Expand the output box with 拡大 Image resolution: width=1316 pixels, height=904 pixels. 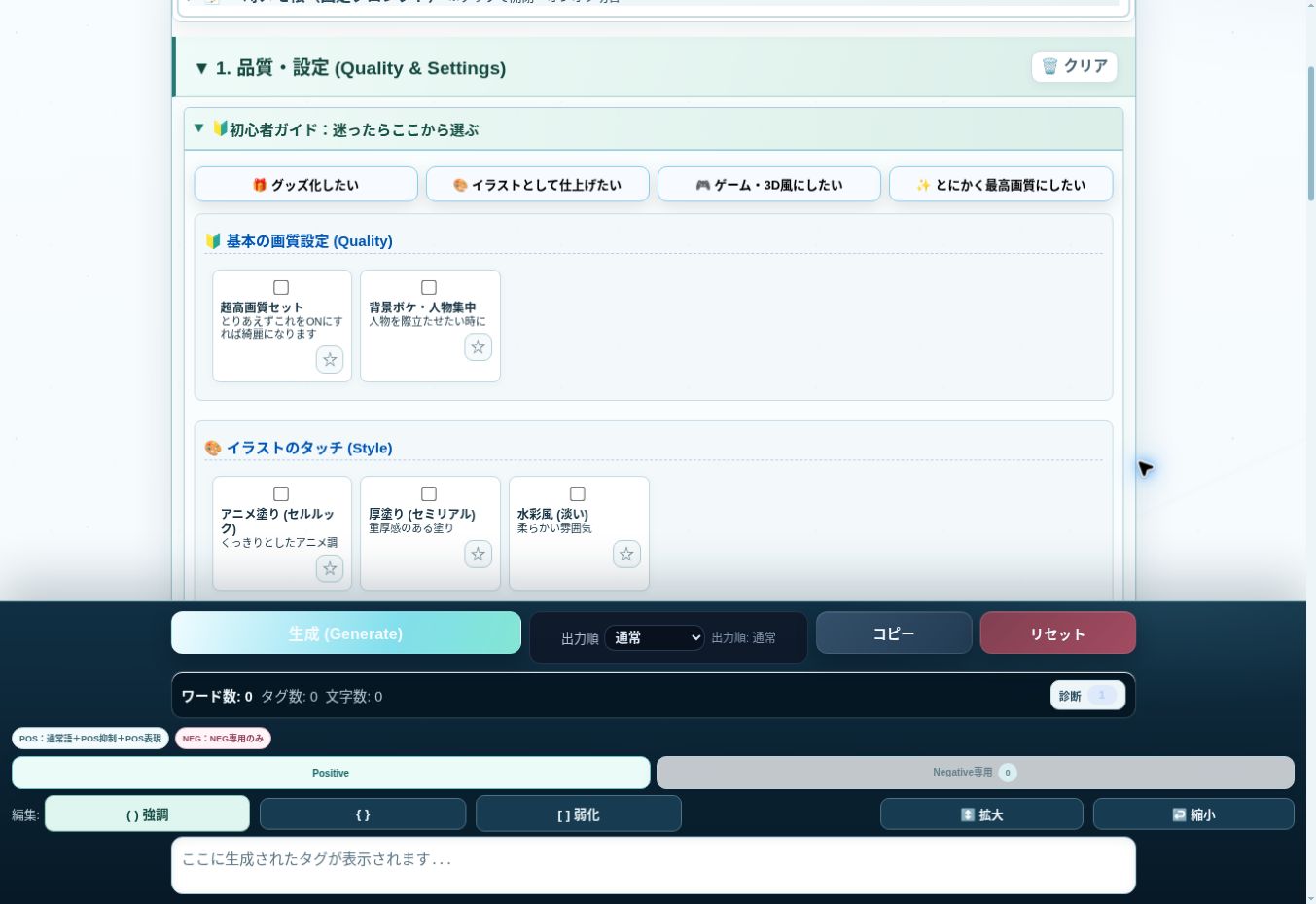tap(981, 814)
